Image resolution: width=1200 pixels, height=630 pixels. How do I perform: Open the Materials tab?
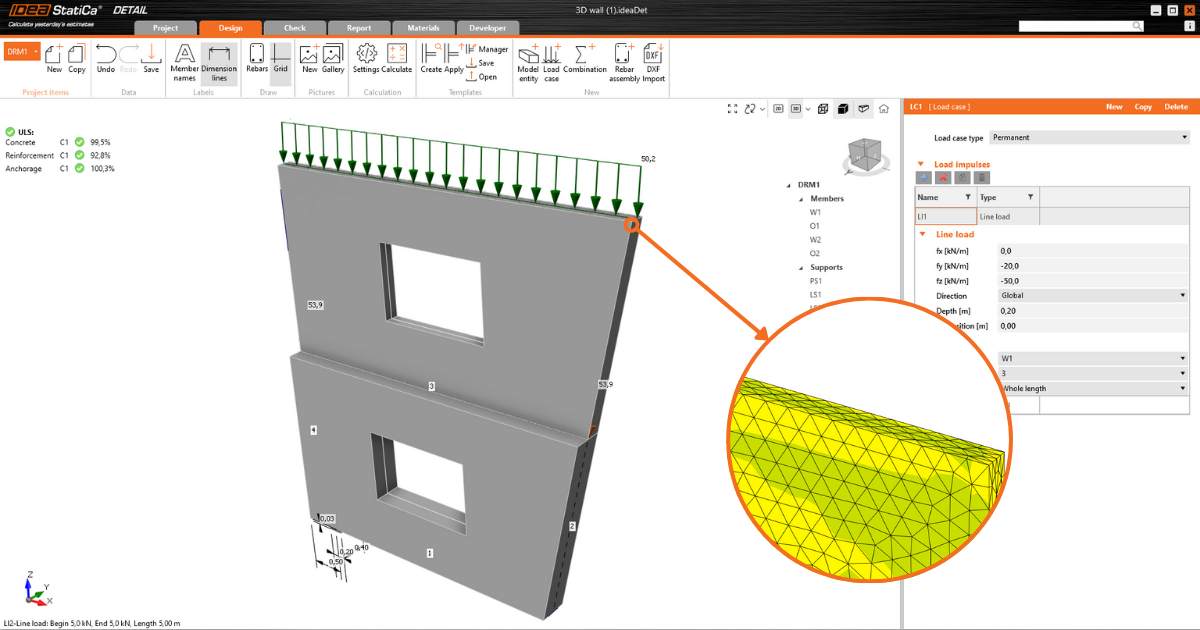(x=423, y=28)
